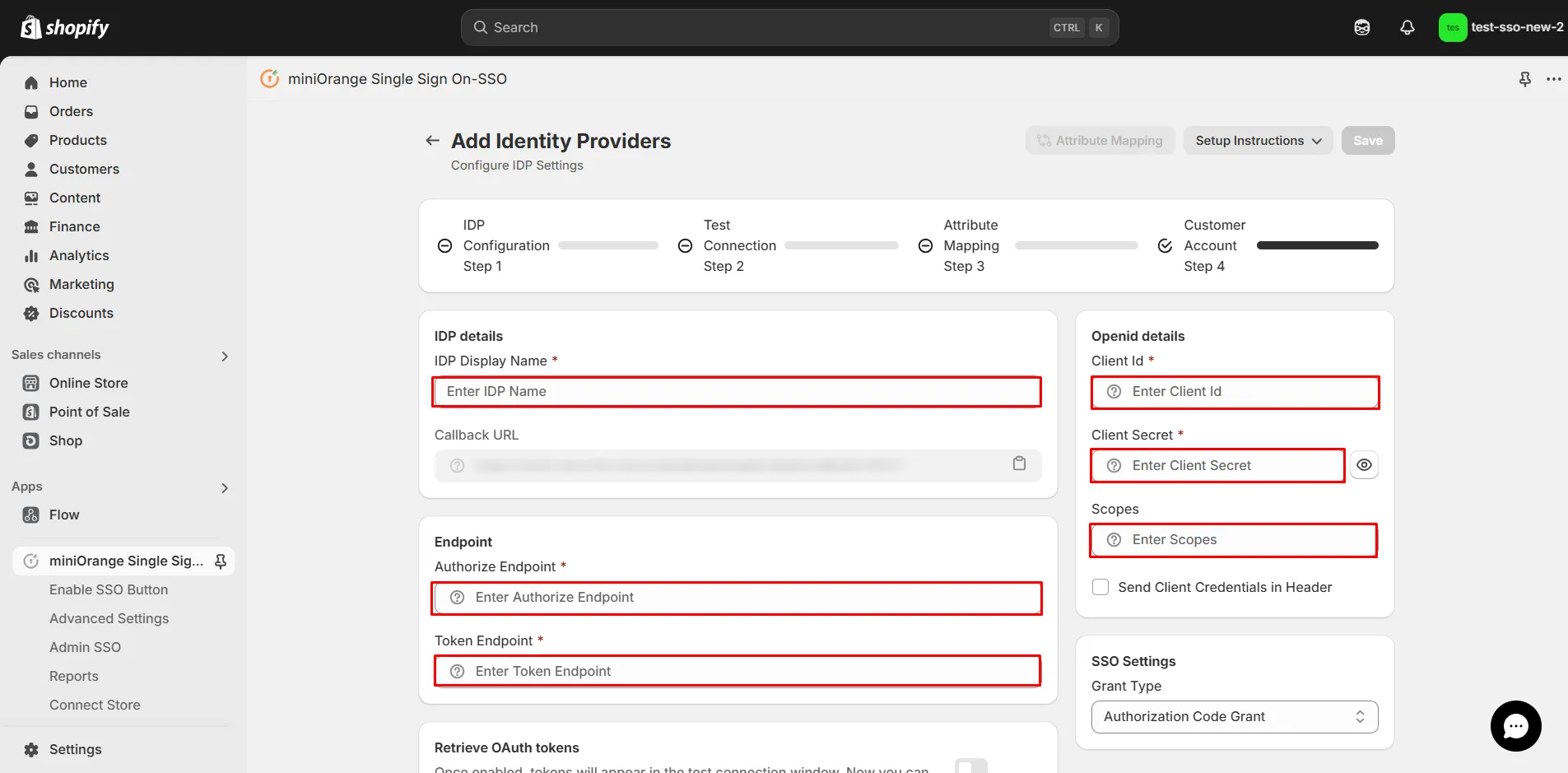Click the help icon in Client Secret field
The image size is (1568, 773).
[1114, 466]
